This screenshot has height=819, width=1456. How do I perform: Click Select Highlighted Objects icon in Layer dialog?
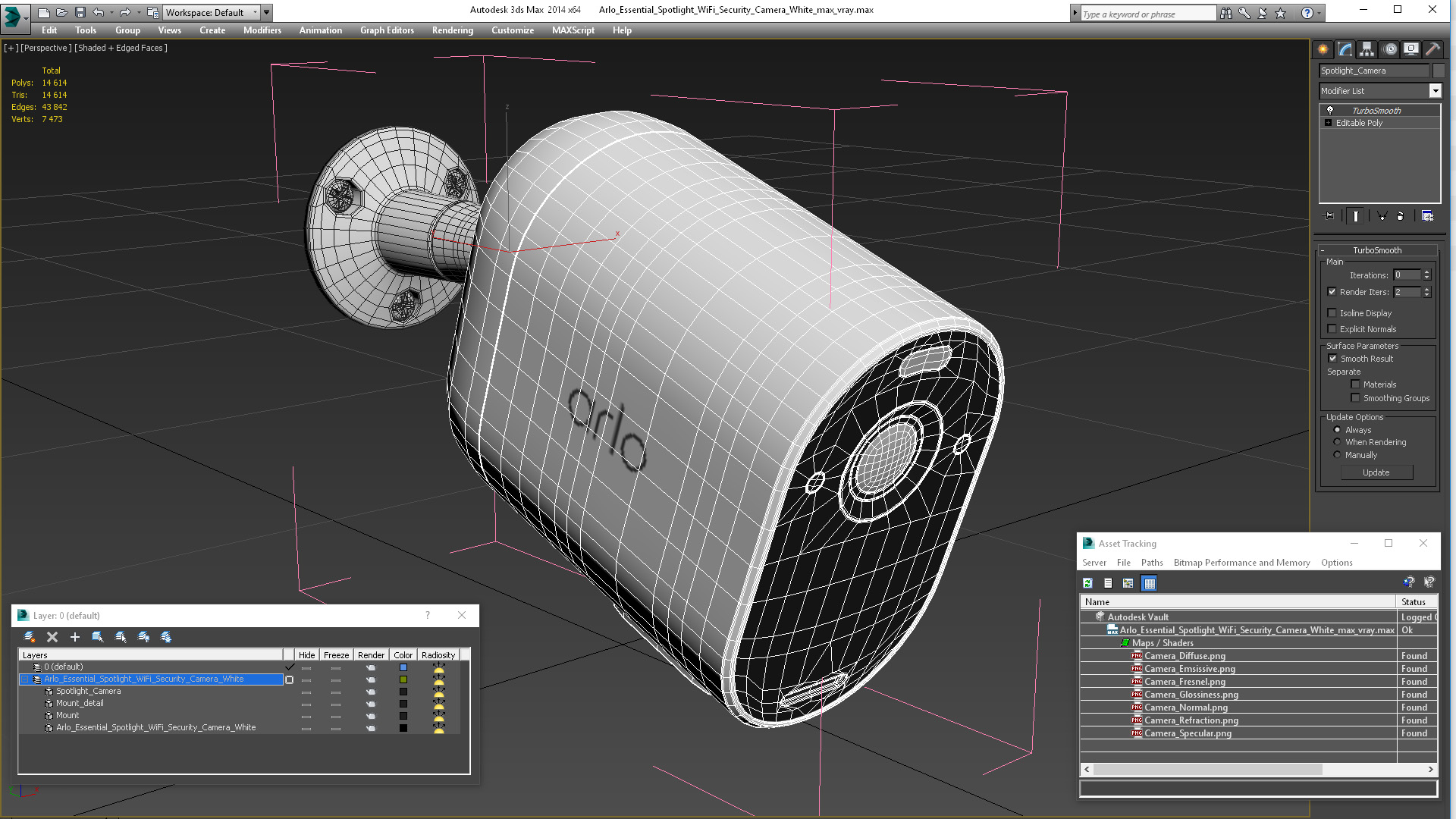[98, 637]
